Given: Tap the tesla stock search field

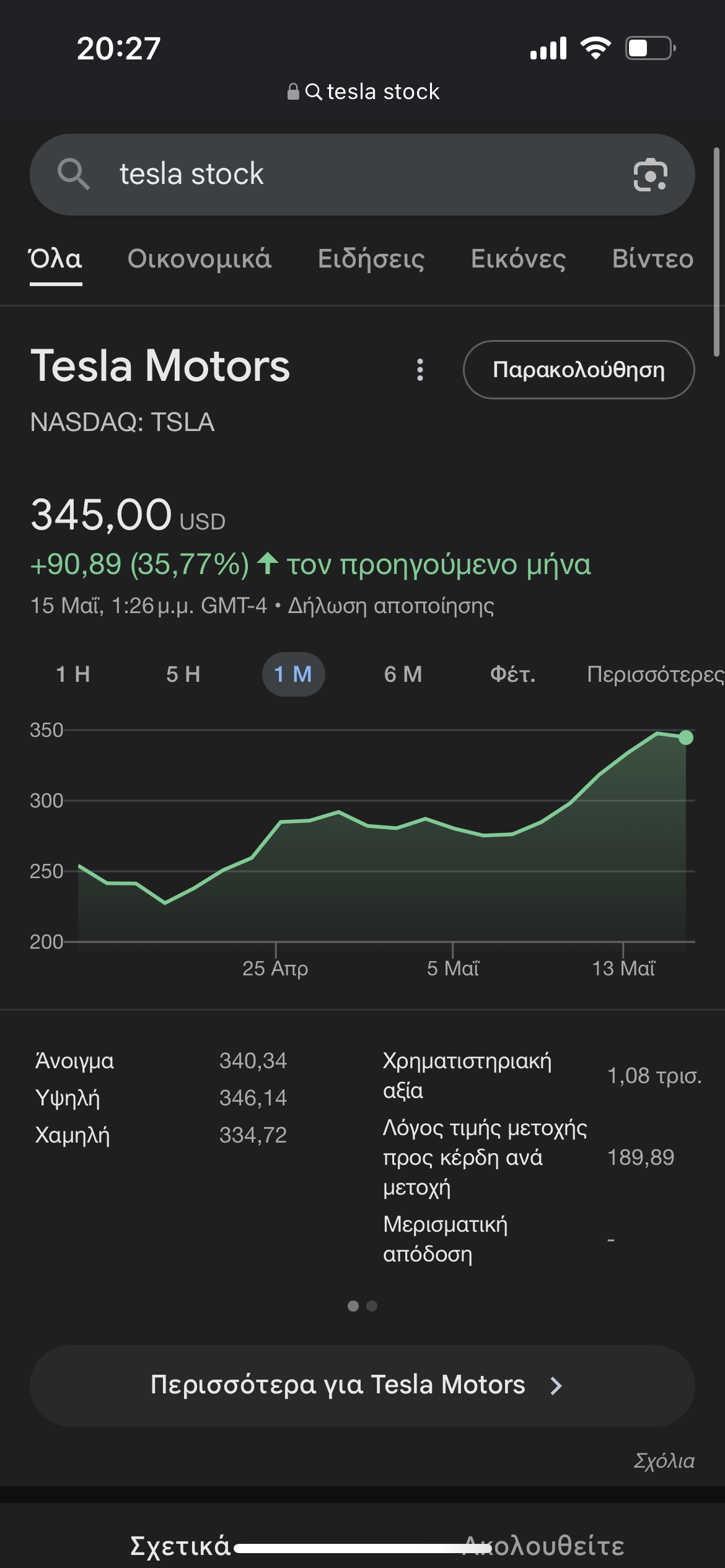Looking at the screenshot, I should coord(362,175).
